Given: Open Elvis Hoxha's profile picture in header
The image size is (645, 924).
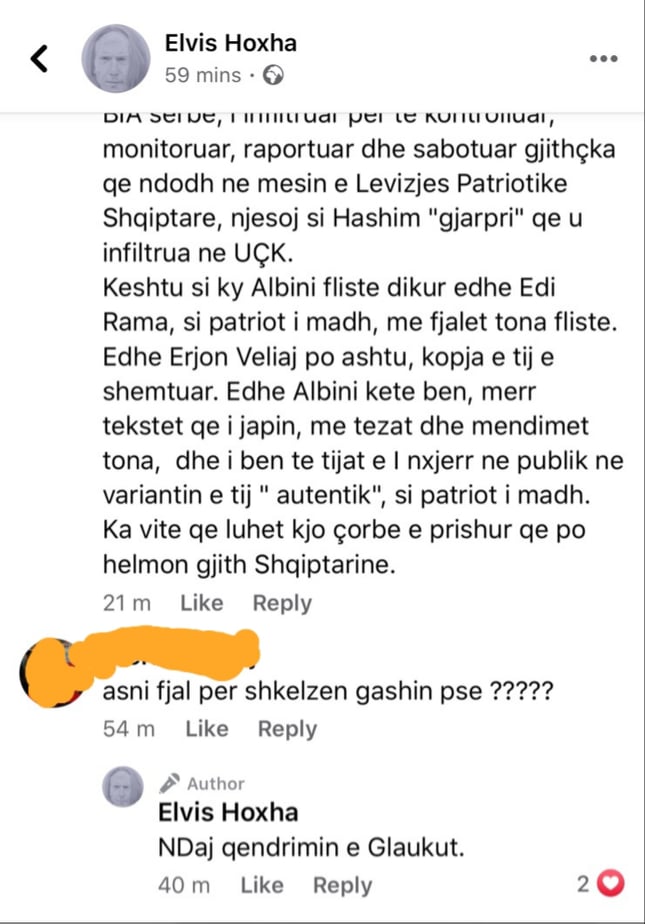Looking at the screenshot, I should tap(115, 58).
